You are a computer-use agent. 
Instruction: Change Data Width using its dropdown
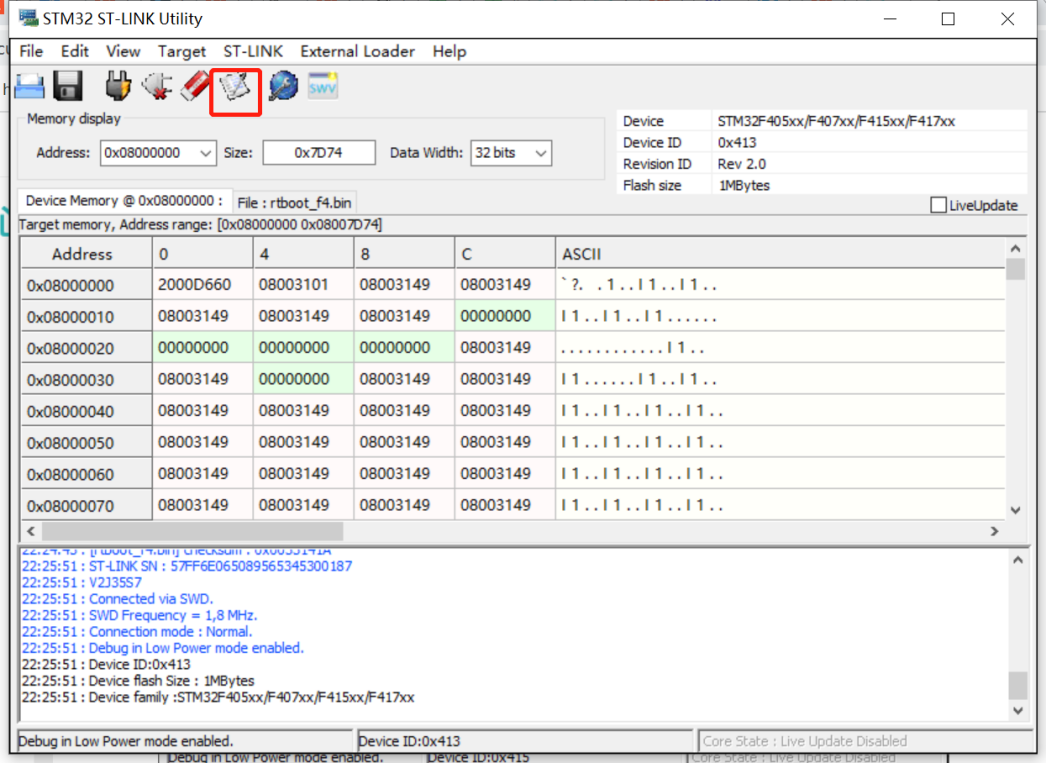541,153
